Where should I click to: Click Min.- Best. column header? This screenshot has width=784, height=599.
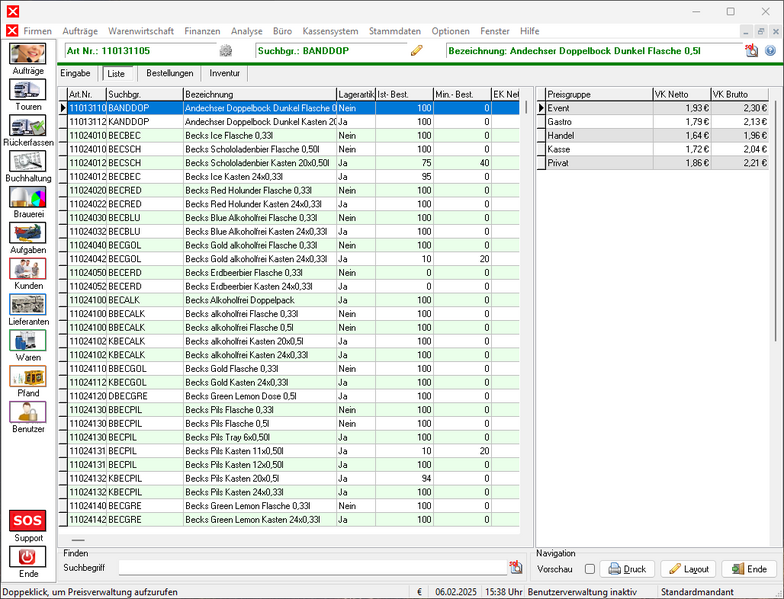(x=462, y=94)
